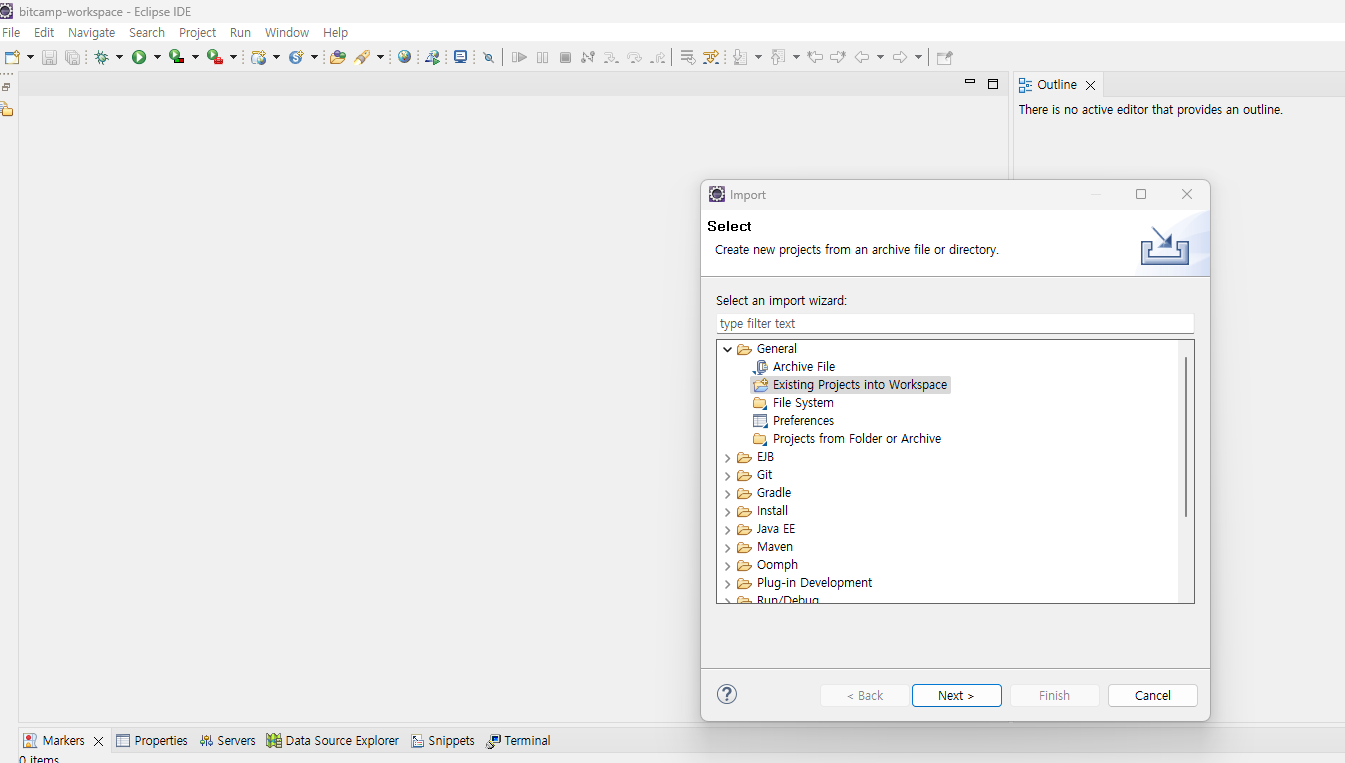The width and height of the screenshot is (1345, 763).
Task: Click the Search flashlight icon
Action: click(362, 57)
